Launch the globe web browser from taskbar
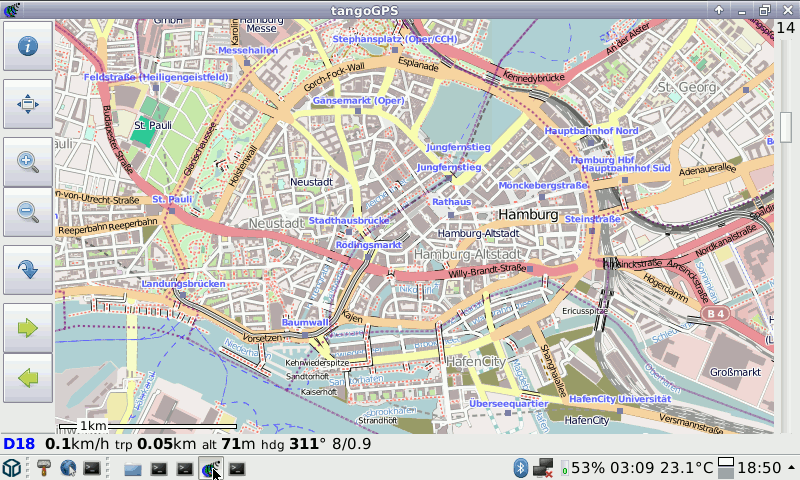 tap(68, 468)
